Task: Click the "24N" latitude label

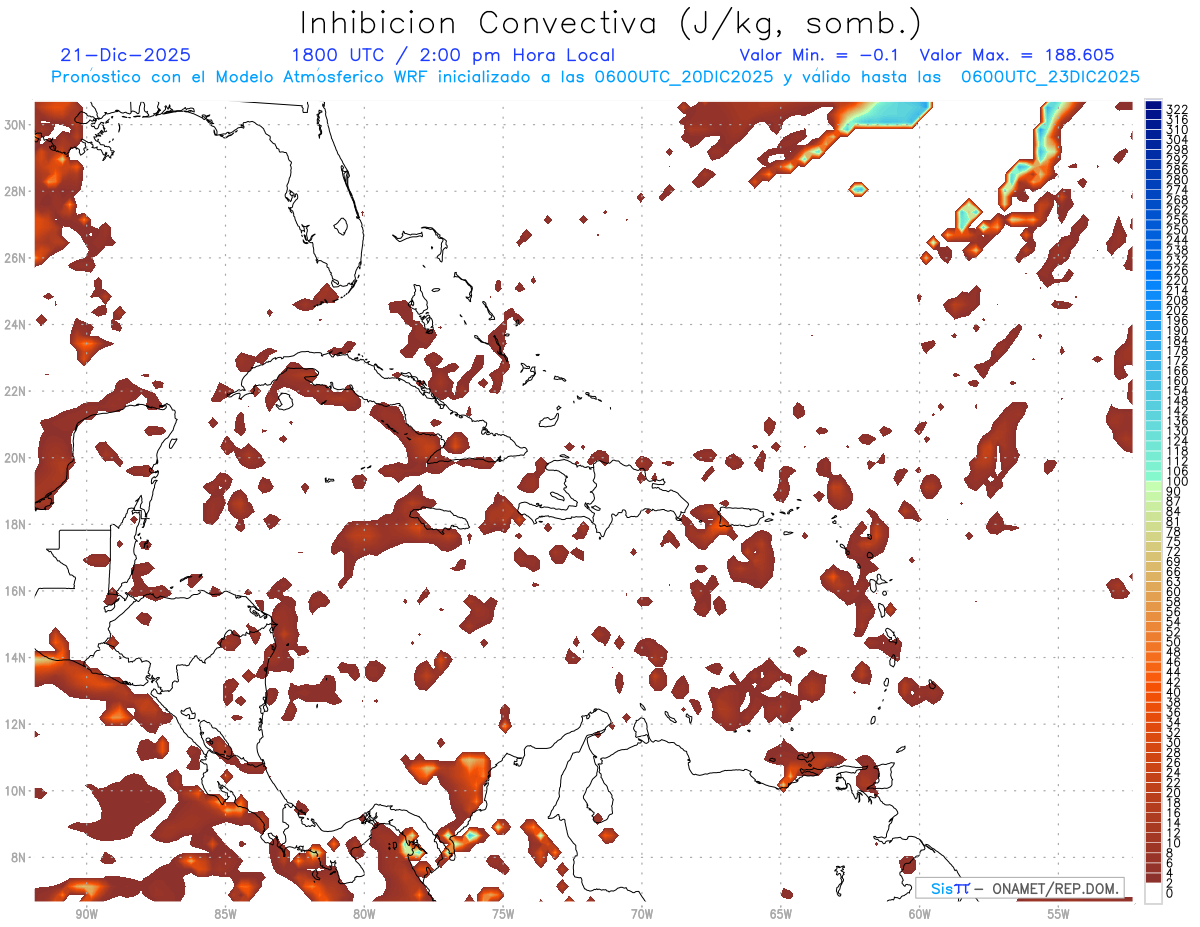Action: (16, 324)
